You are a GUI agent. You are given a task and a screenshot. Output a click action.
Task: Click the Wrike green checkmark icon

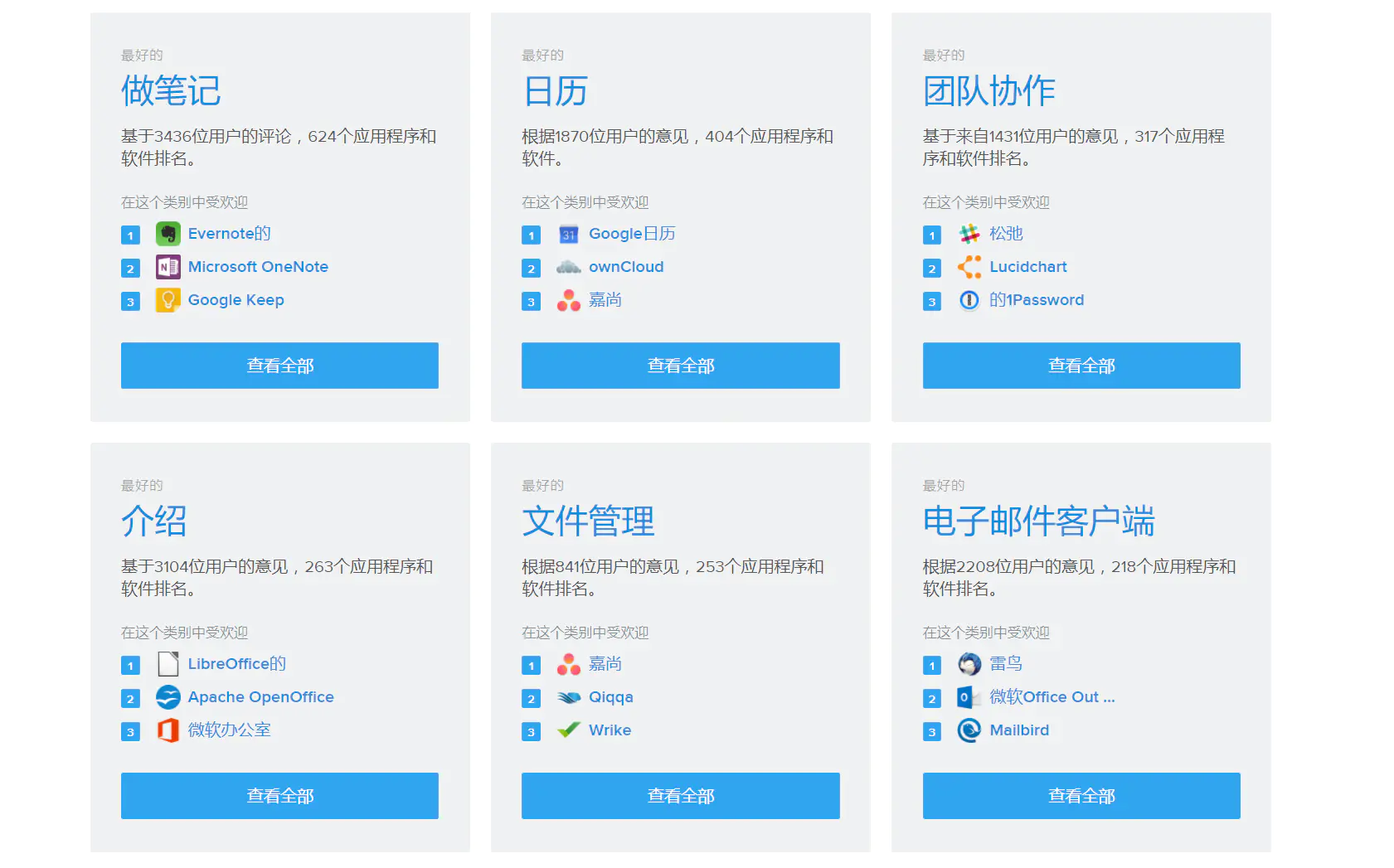(569, 730)
